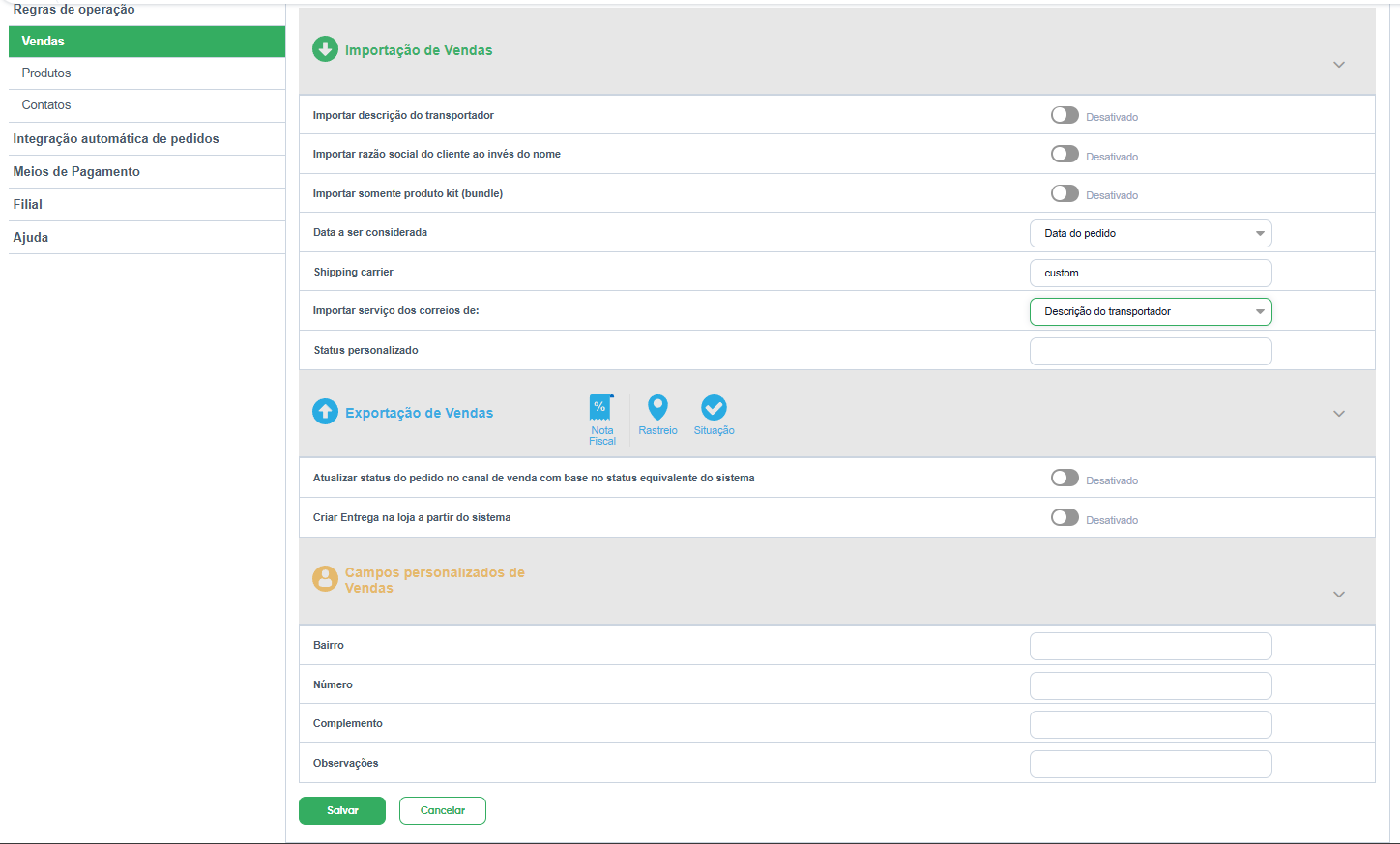Enable Criar Entrega na loja toggle
The height and width of the screenshot is (844, 1400).
[x=1065, y=518]
